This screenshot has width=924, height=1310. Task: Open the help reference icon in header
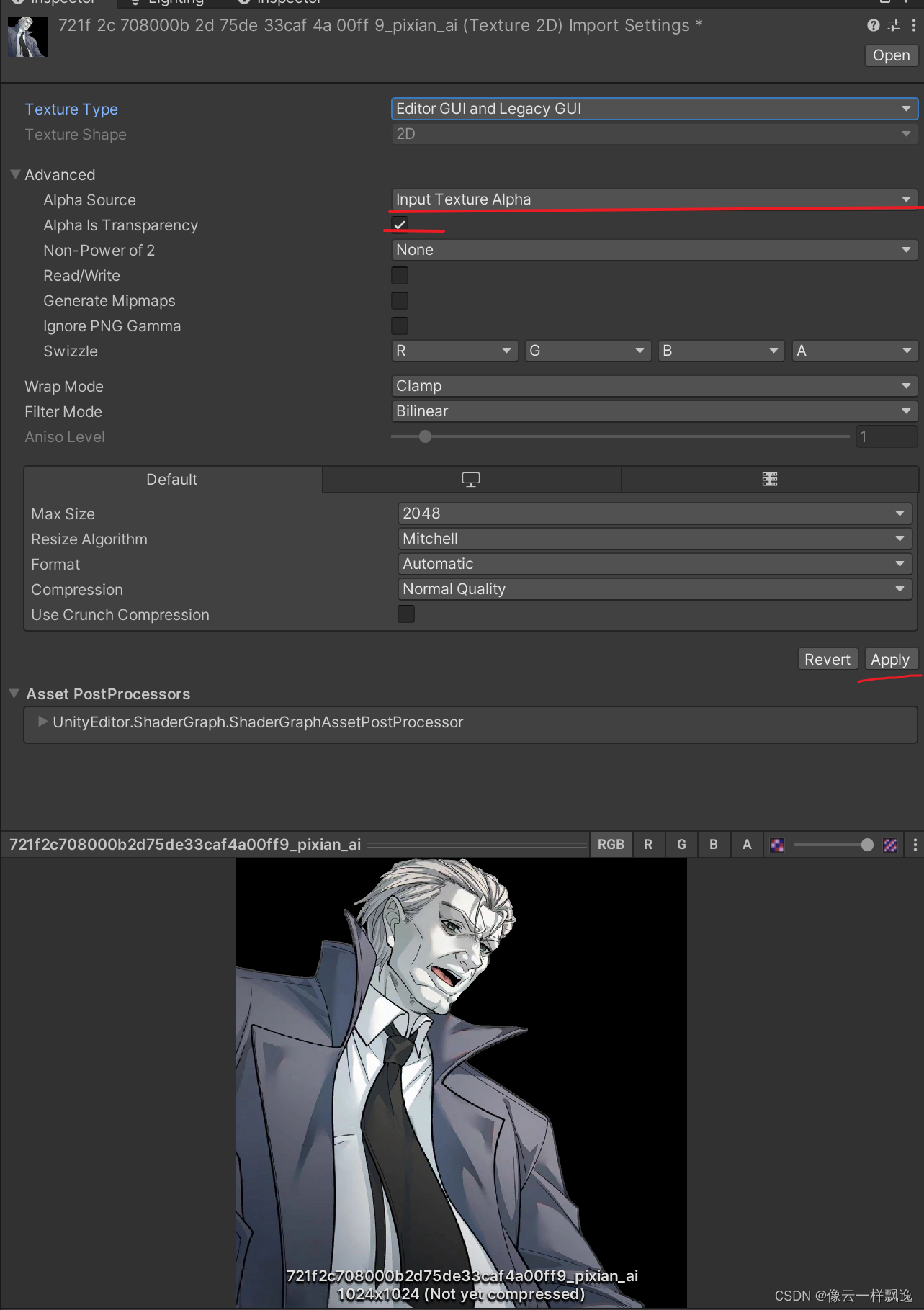click(x=873, y=26)
